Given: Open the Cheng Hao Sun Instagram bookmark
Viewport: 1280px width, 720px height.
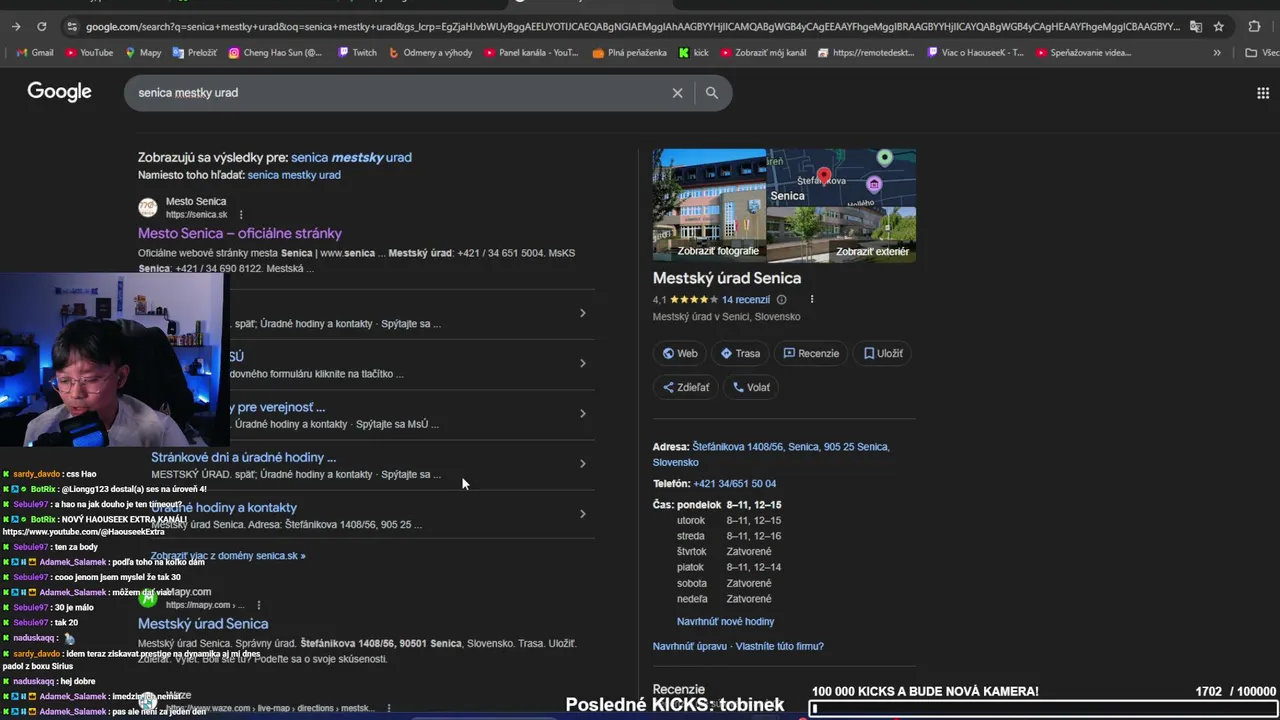Looking at the screenshot, I should (275, 52).
